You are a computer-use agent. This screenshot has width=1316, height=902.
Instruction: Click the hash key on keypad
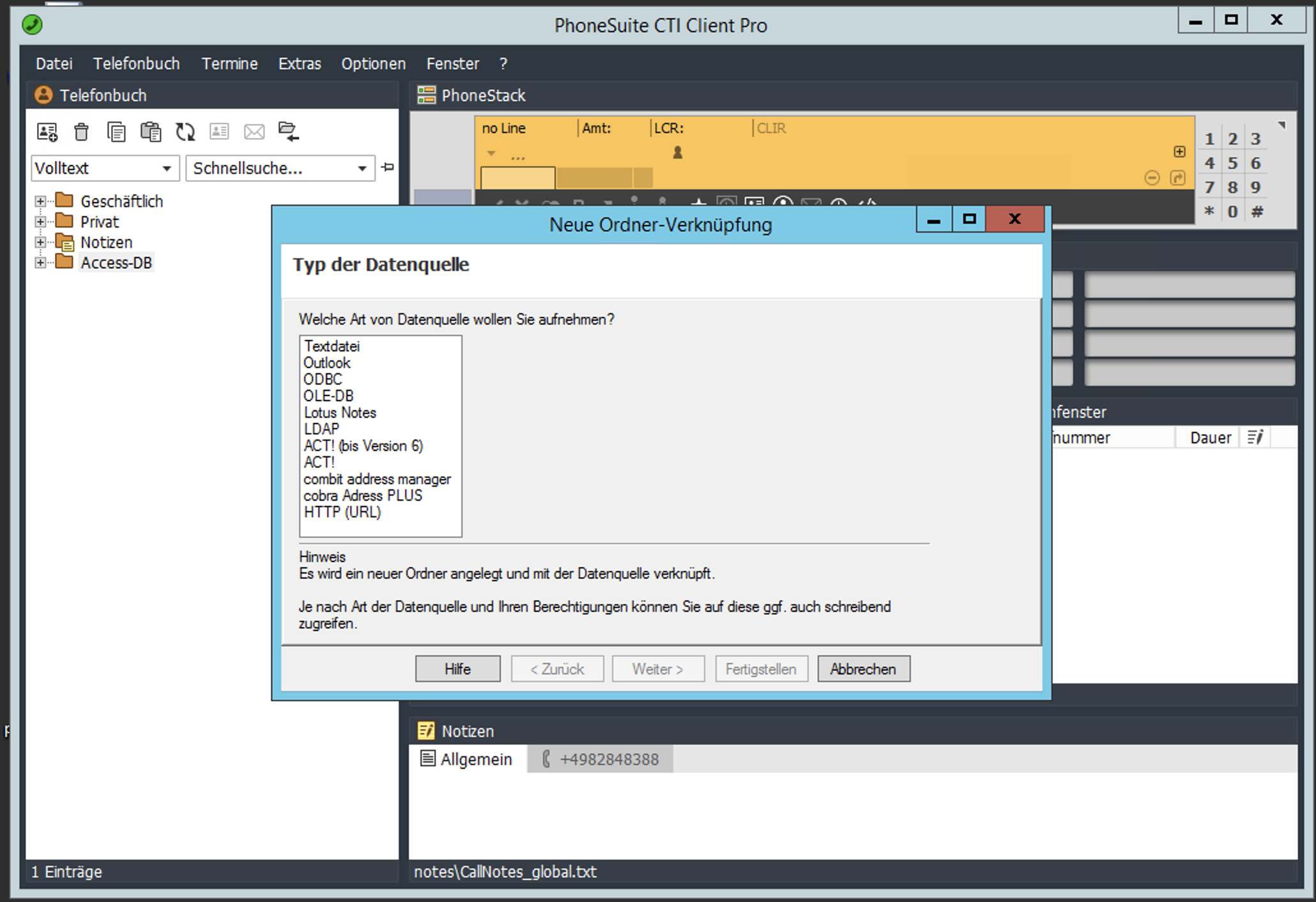(1257, 211)
